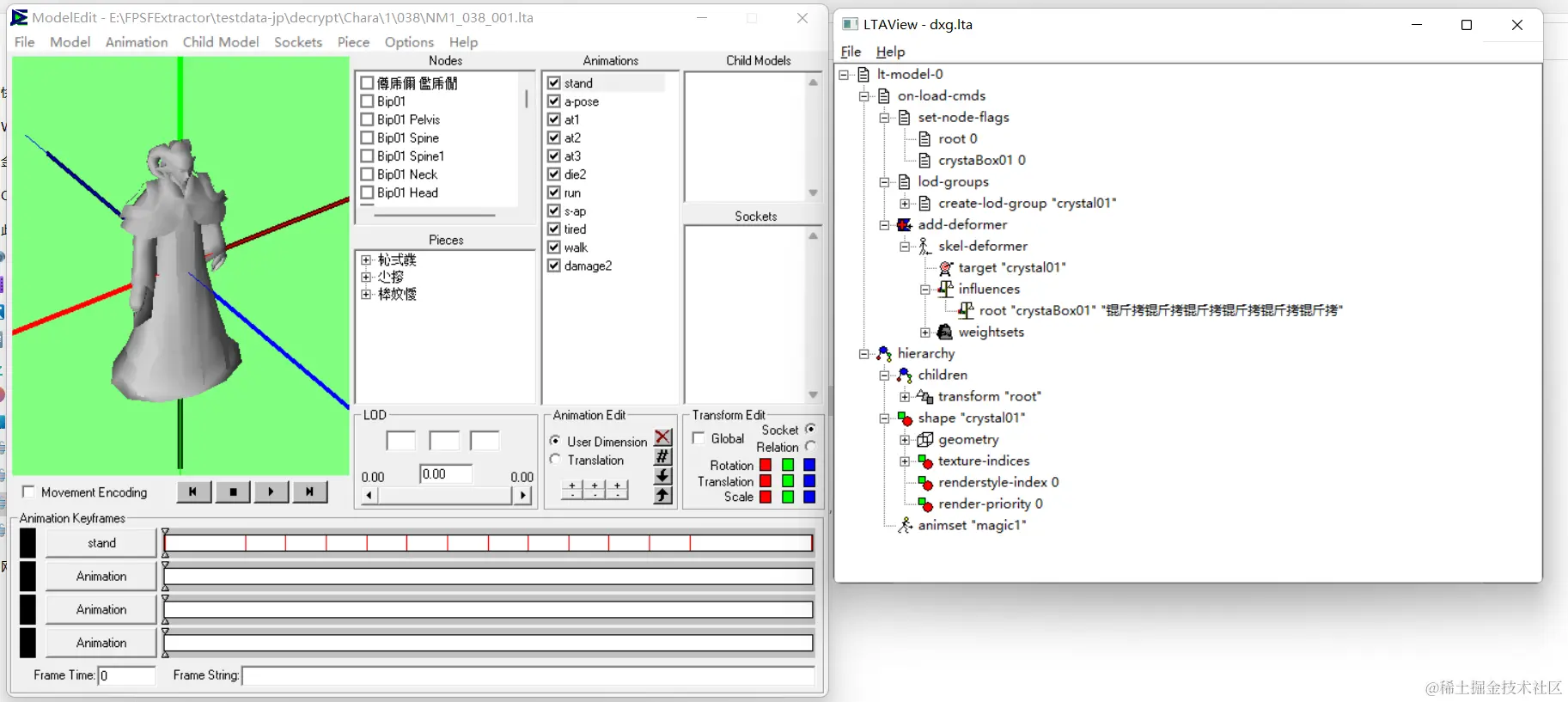Click the Frame Time input field
The image size is (1568, 702).
(x=126, y=675)
